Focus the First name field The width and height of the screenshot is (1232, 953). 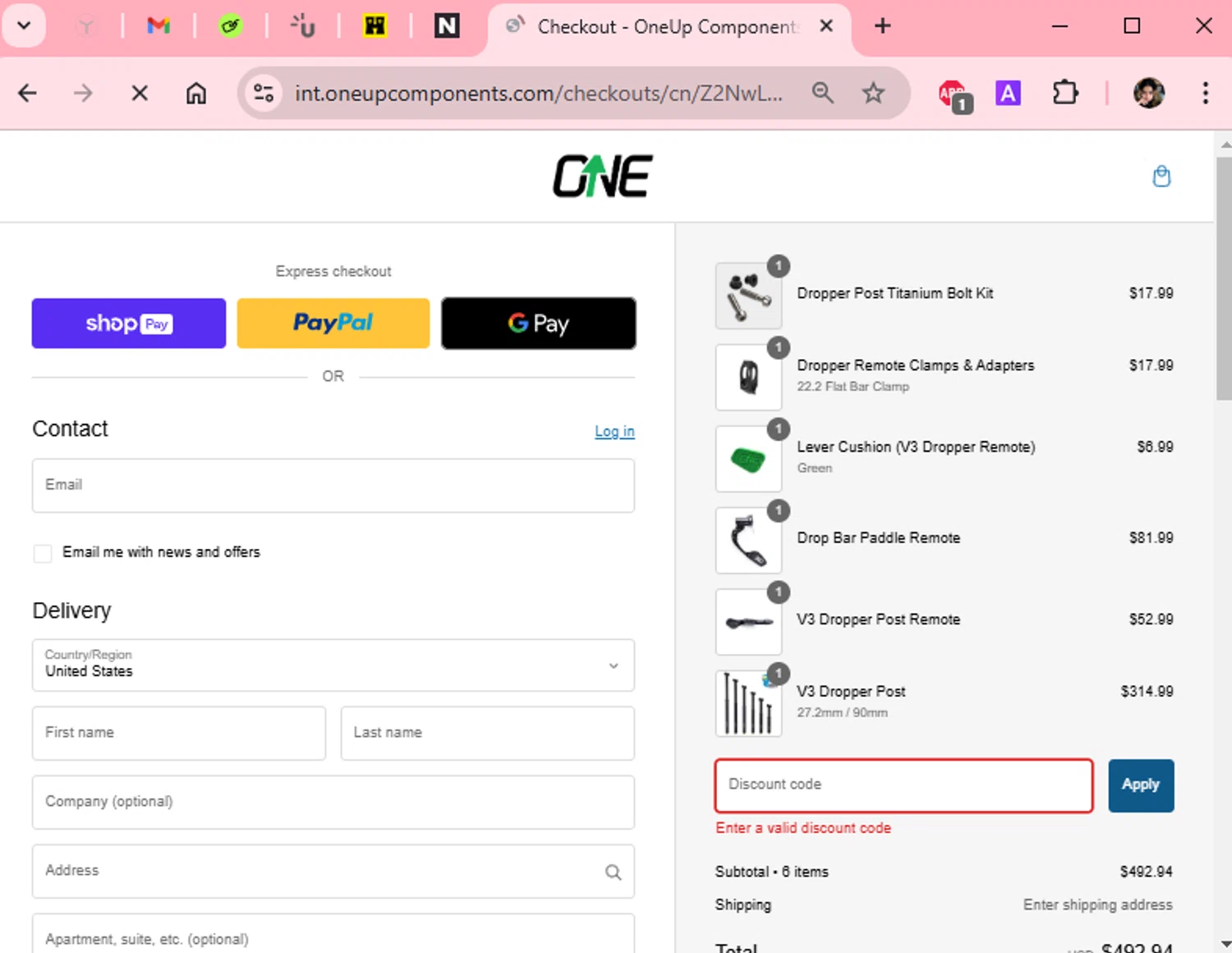tap(179, 733)
